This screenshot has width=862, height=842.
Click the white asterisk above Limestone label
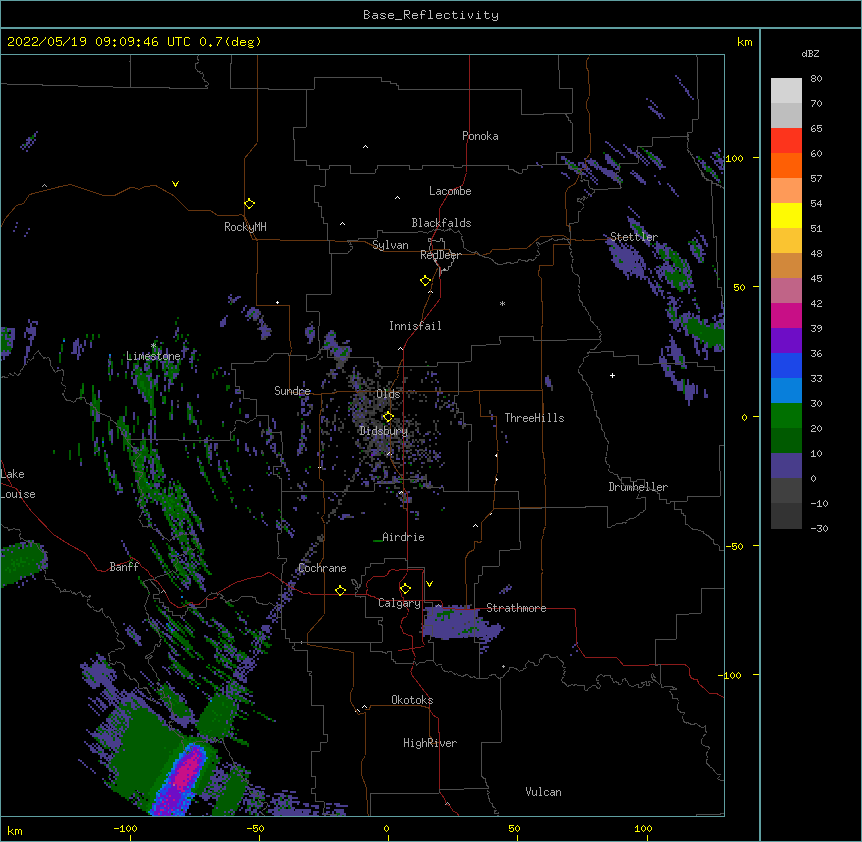tap(153, 346)
